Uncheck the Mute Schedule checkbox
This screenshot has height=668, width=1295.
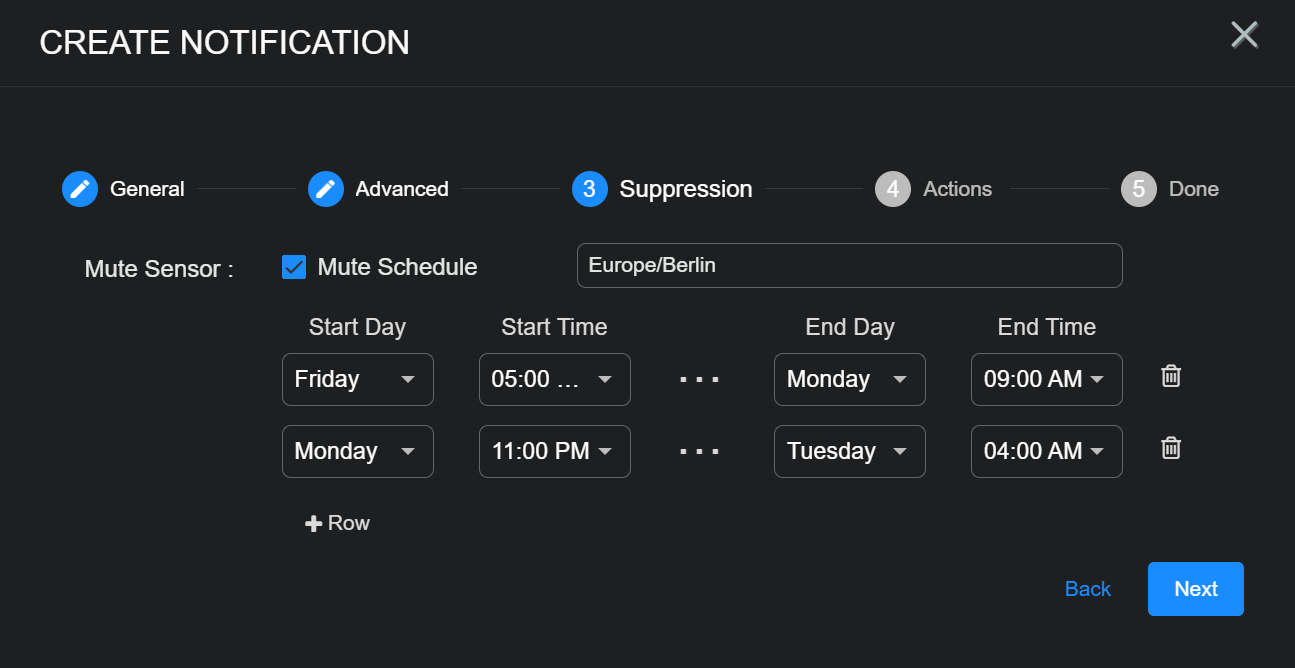(294, 267)
